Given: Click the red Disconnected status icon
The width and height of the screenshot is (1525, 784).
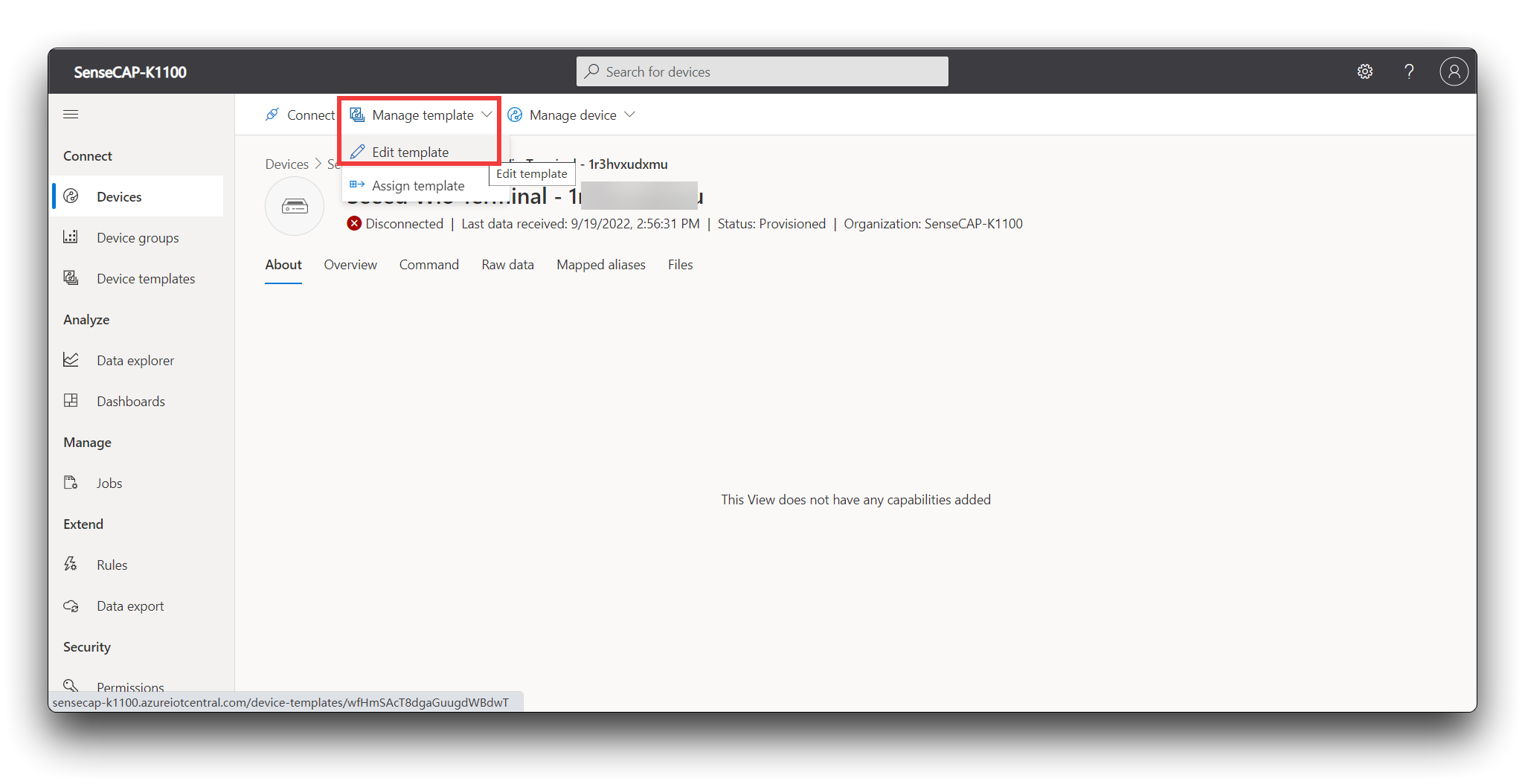Looking at the screenshot, I should coord(354,223).
